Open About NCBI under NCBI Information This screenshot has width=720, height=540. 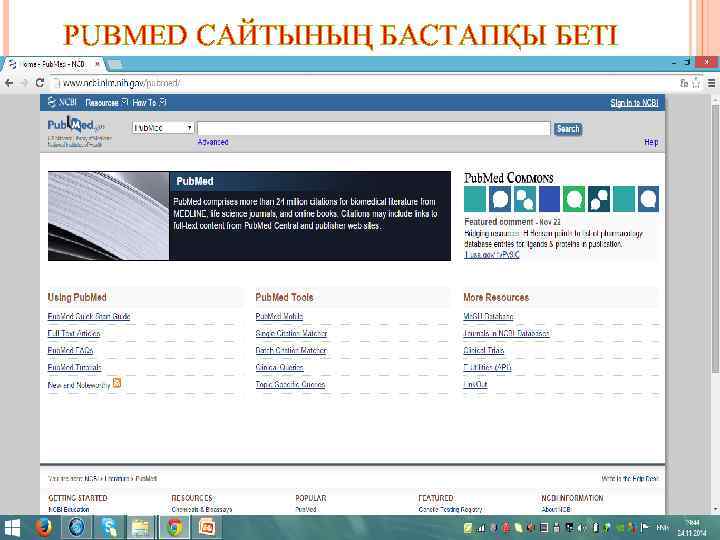coord(556,509)
